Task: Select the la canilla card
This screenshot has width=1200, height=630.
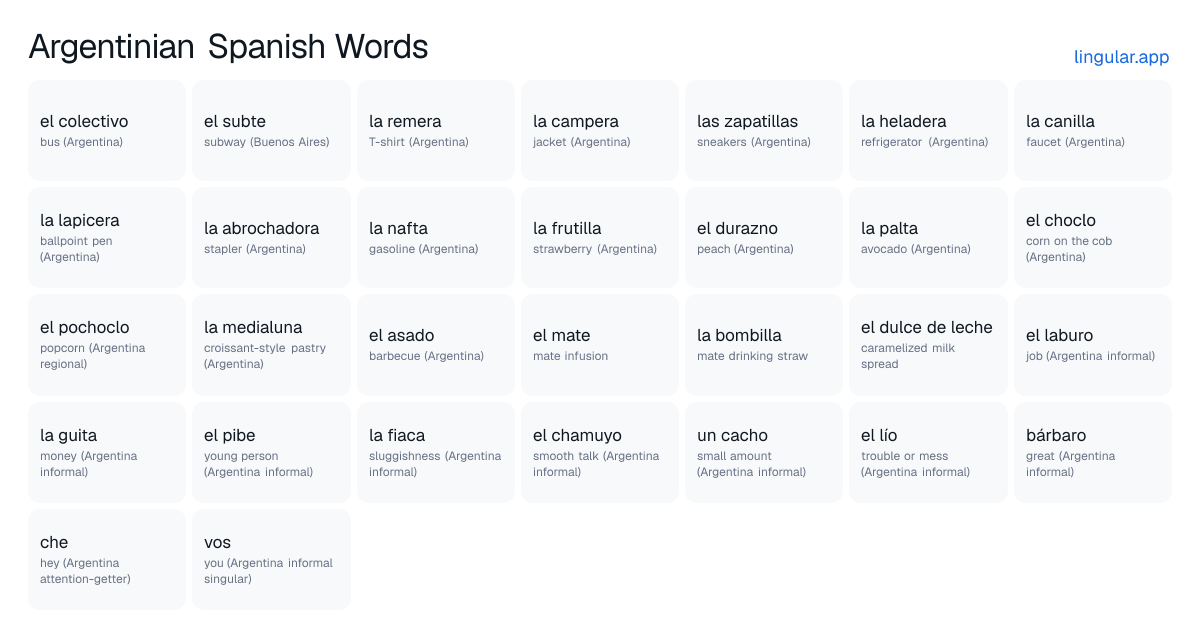Action: [1093, 131]
